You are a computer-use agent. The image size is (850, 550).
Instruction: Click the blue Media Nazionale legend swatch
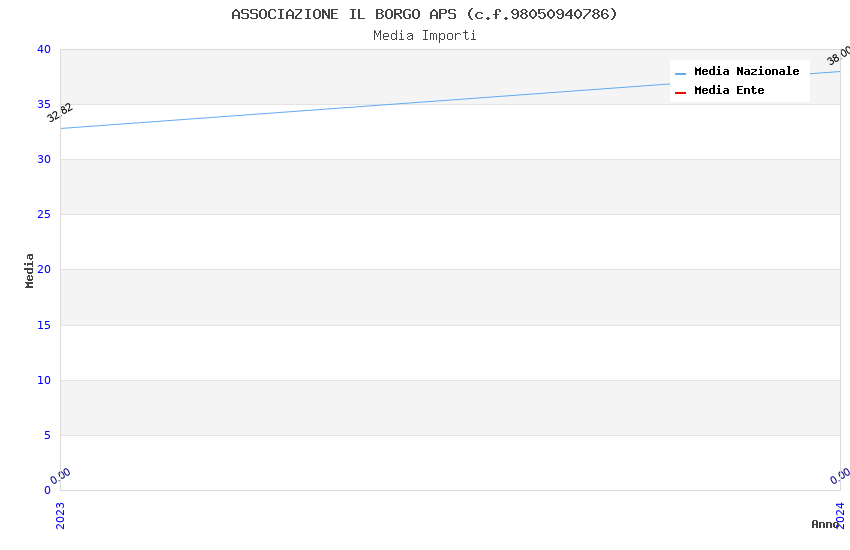tap(680, 73)
